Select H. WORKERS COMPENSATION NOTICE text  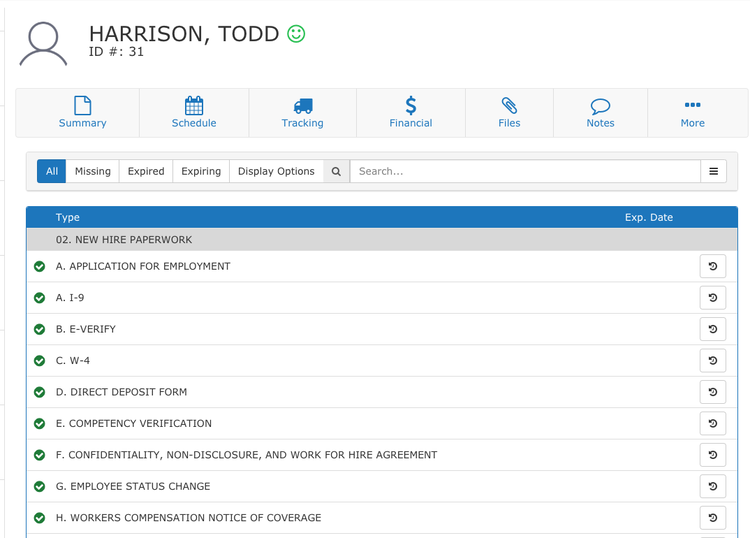click(x=188, y=518)
